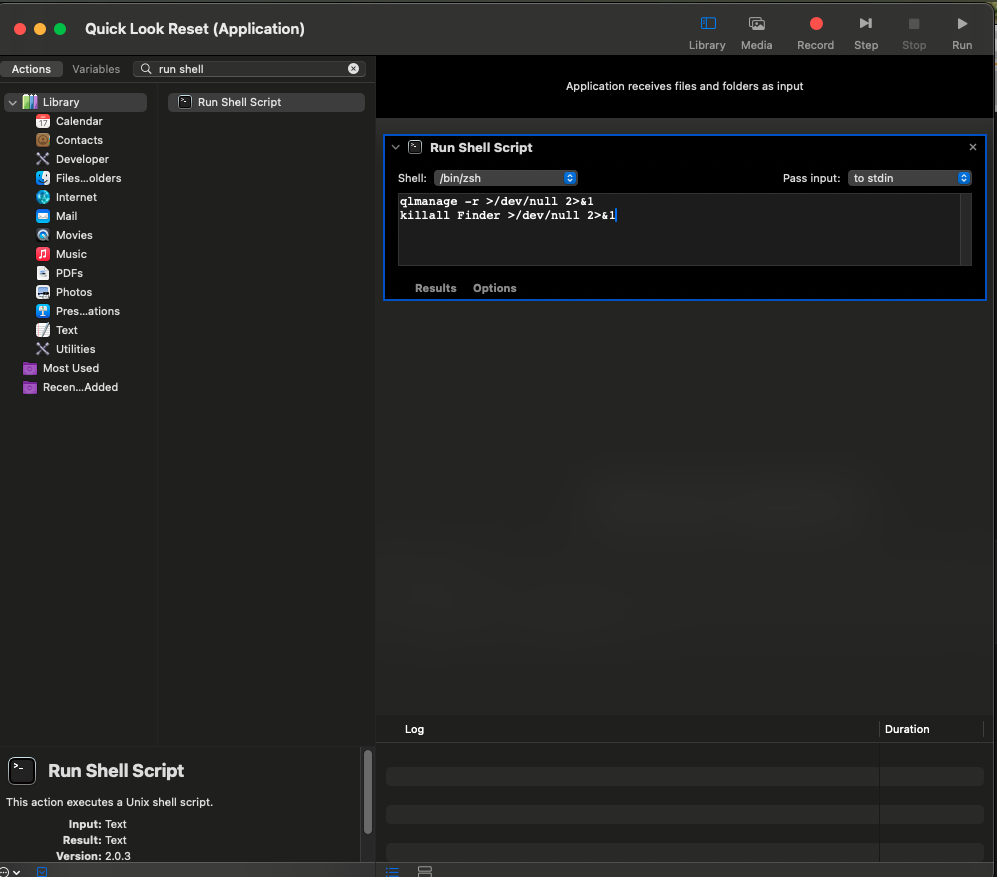The image size is (997, 877).
Task: Show the action's Options
Action: coord(495,288)
